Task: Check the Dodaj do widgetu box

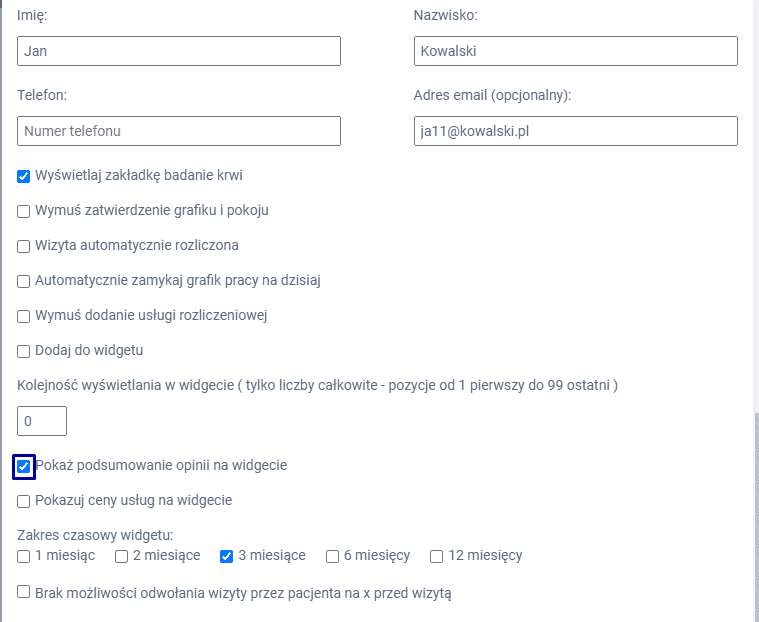Action: [24, 351]
